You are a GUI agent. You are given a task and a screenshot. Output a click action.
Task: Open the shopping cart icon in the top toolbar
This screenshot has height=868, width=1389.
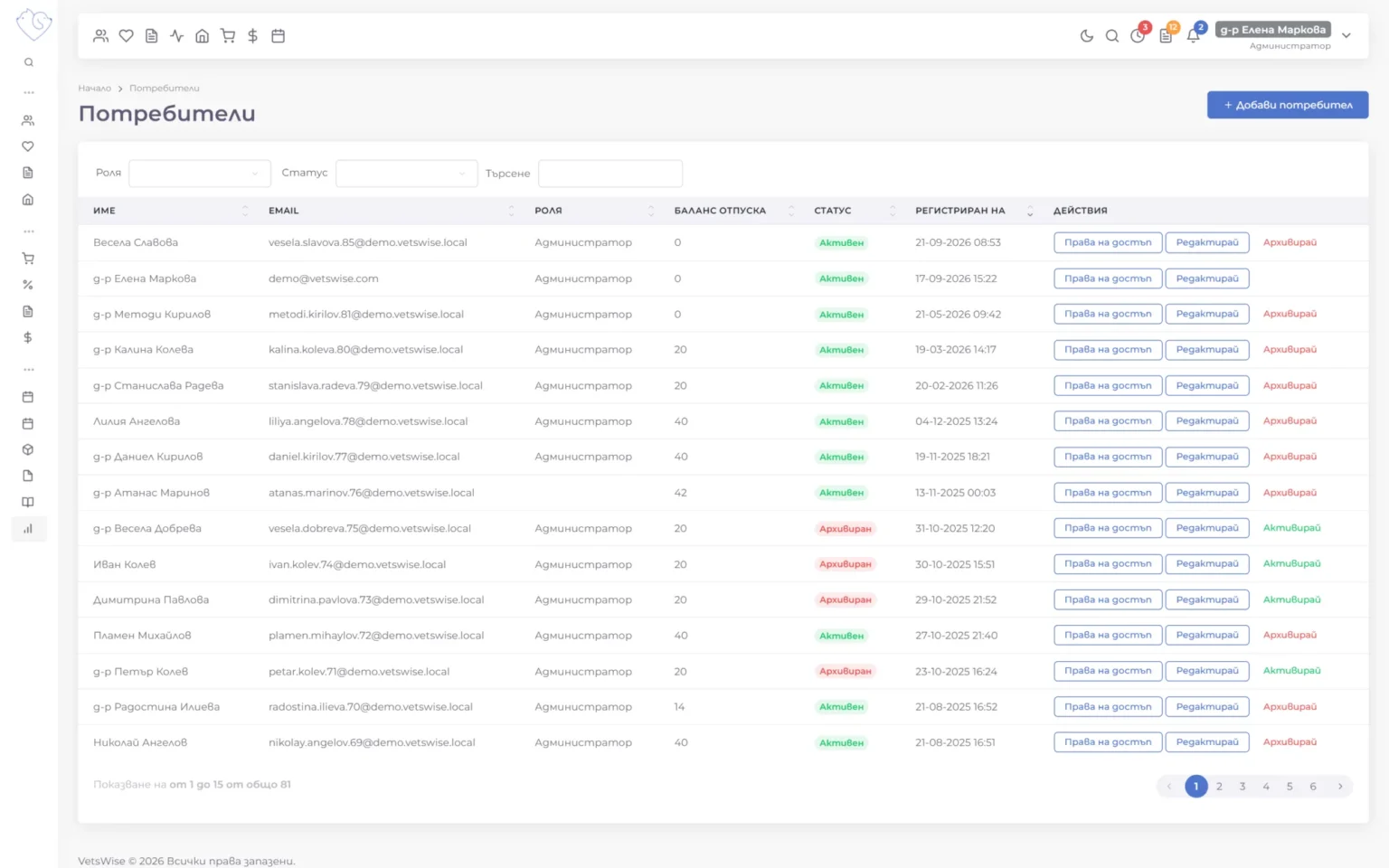coord(228,36)
